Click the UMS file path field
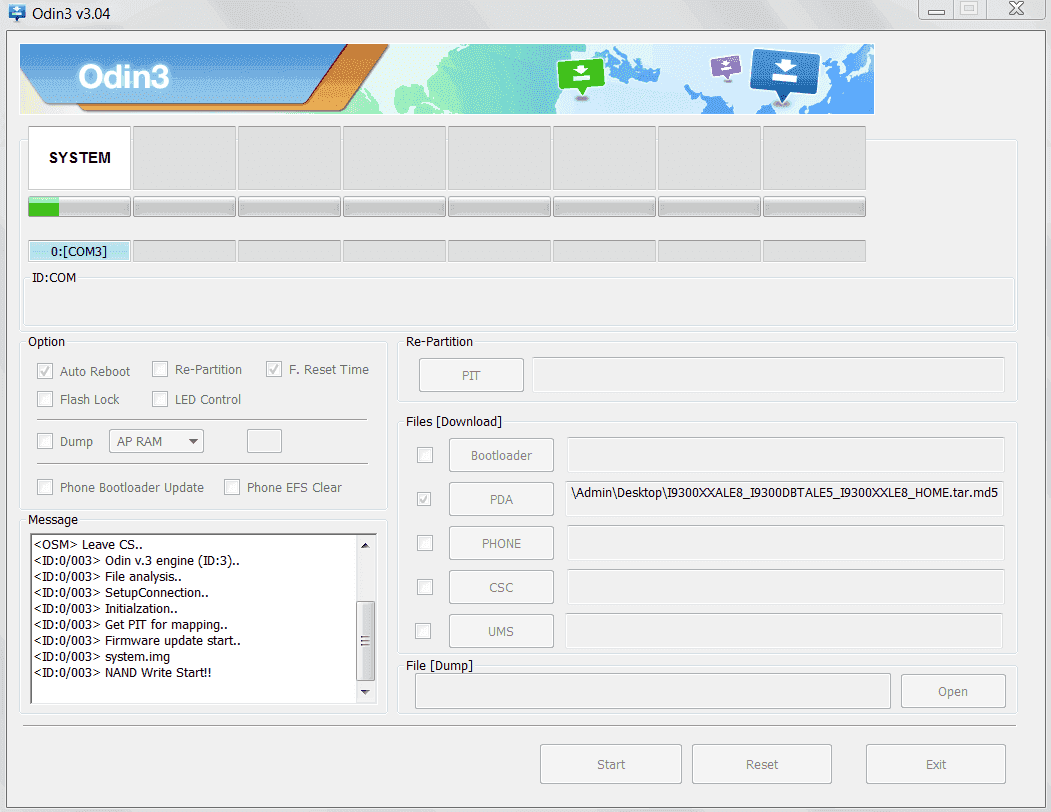The height and width of the screenshot is (812, 1051). click(x=784, y=630)
